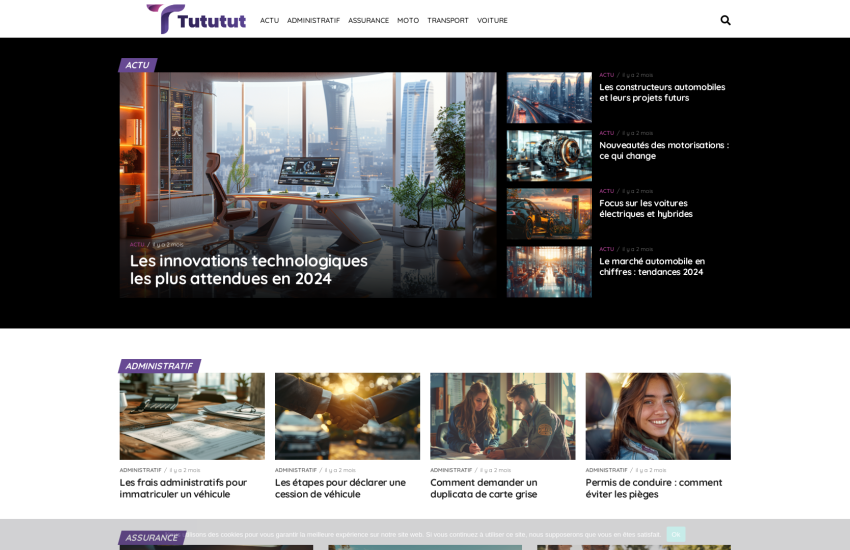This screenshot has width=850, height=550.
Task: Select MOTO in the navigation bar
Action: tap(408, 20)
